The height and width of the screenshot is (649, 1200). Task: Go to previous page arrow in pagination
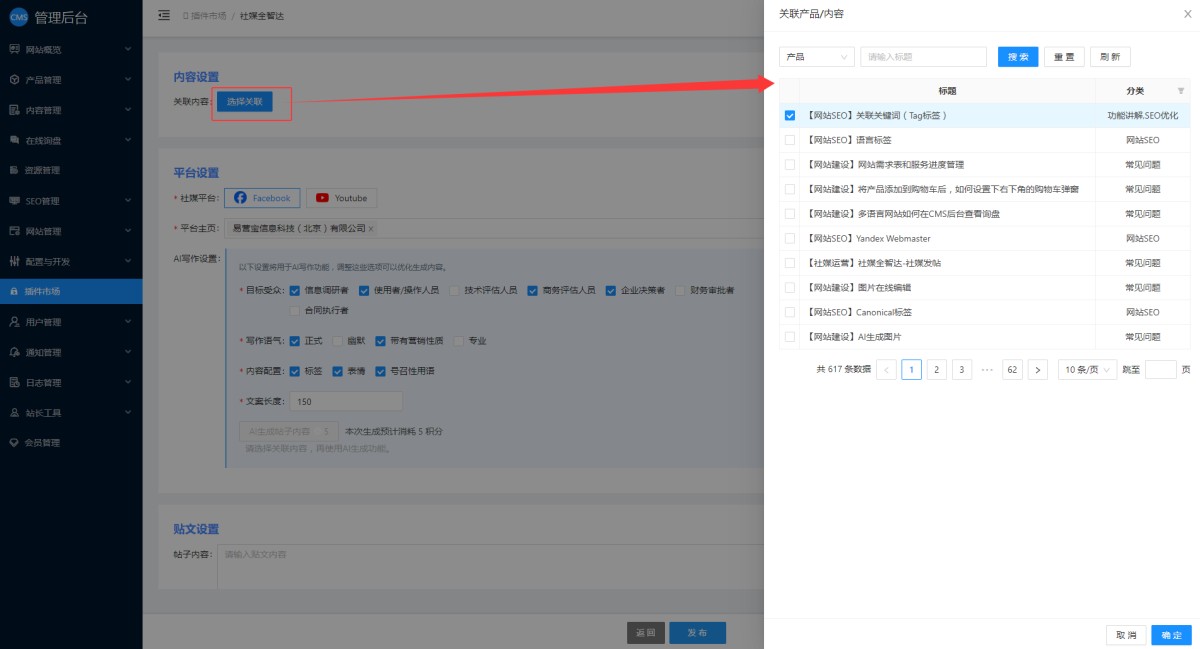pos(886,369)
